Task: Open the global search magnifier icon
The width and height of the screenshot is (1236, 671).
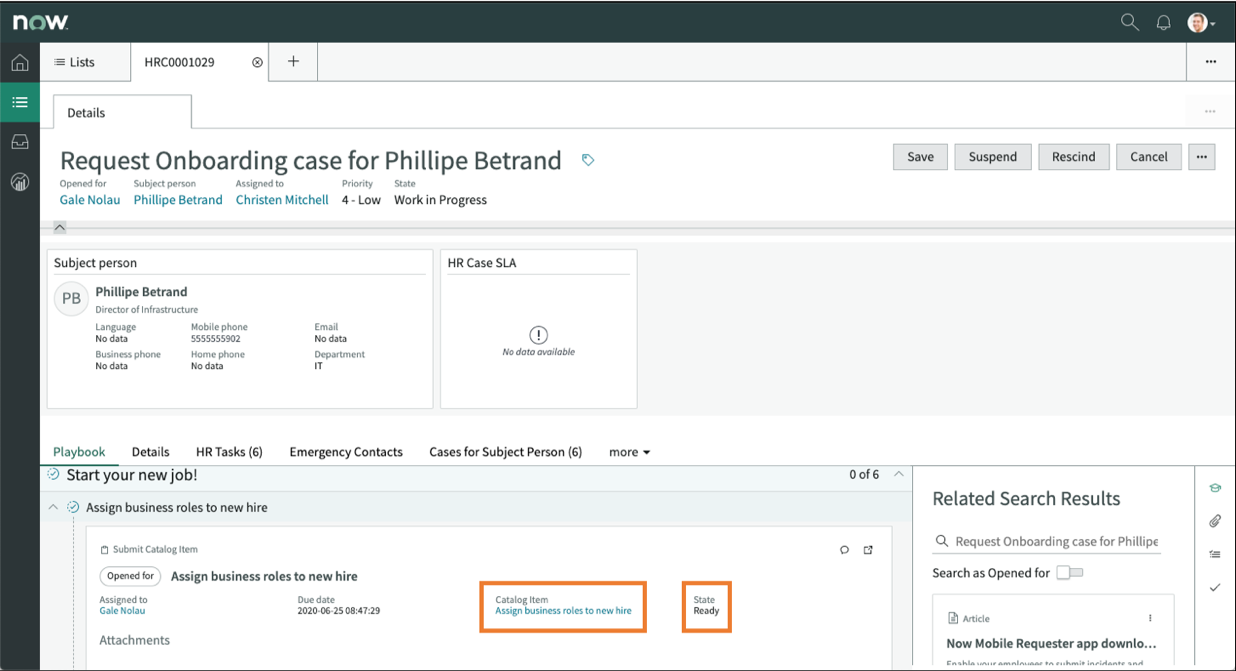Action: [1129, 22]
